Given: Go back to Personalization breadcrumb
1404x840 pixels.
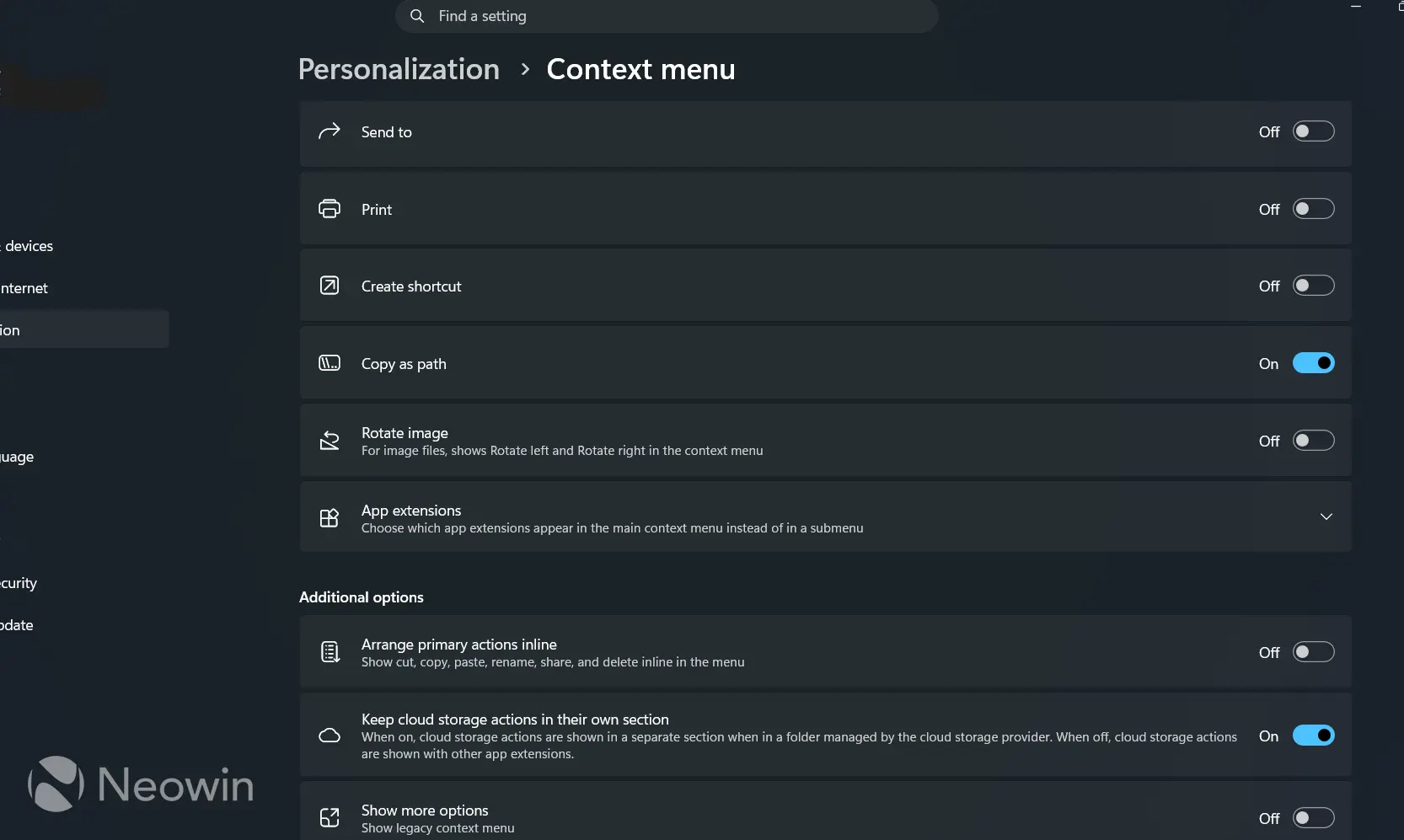Looking at the screenshot, I should click(399, 69).
